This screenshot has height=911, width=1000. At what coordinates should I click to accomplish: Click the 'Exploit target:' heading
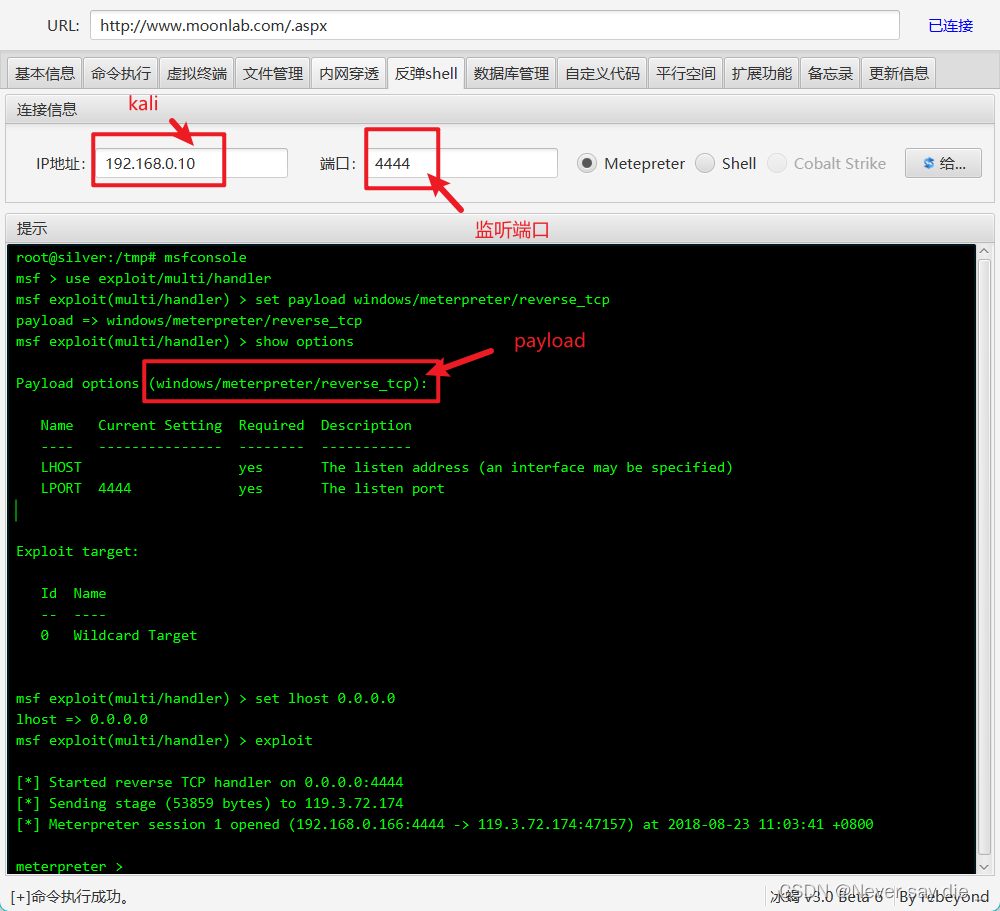[x=77, y=551]
